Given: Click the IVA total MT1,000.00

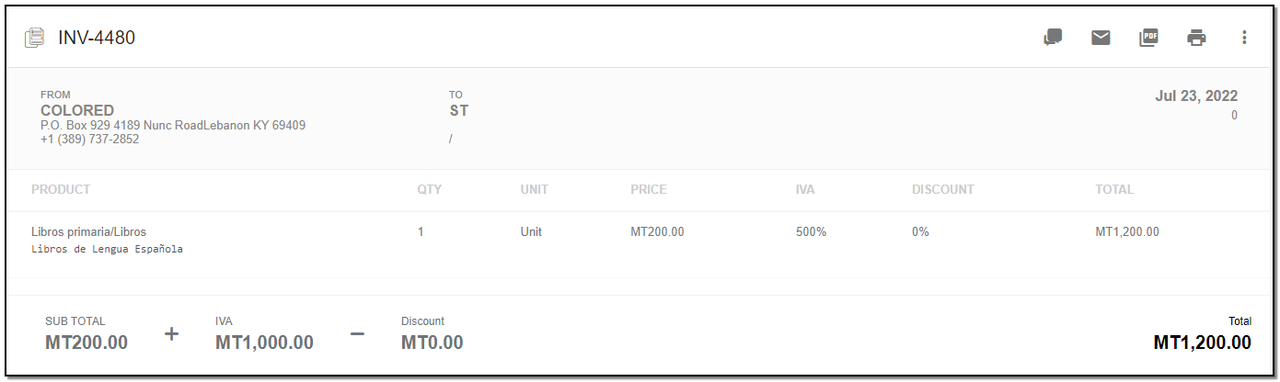Looking at the screenshot, I should tap(264, 342).
